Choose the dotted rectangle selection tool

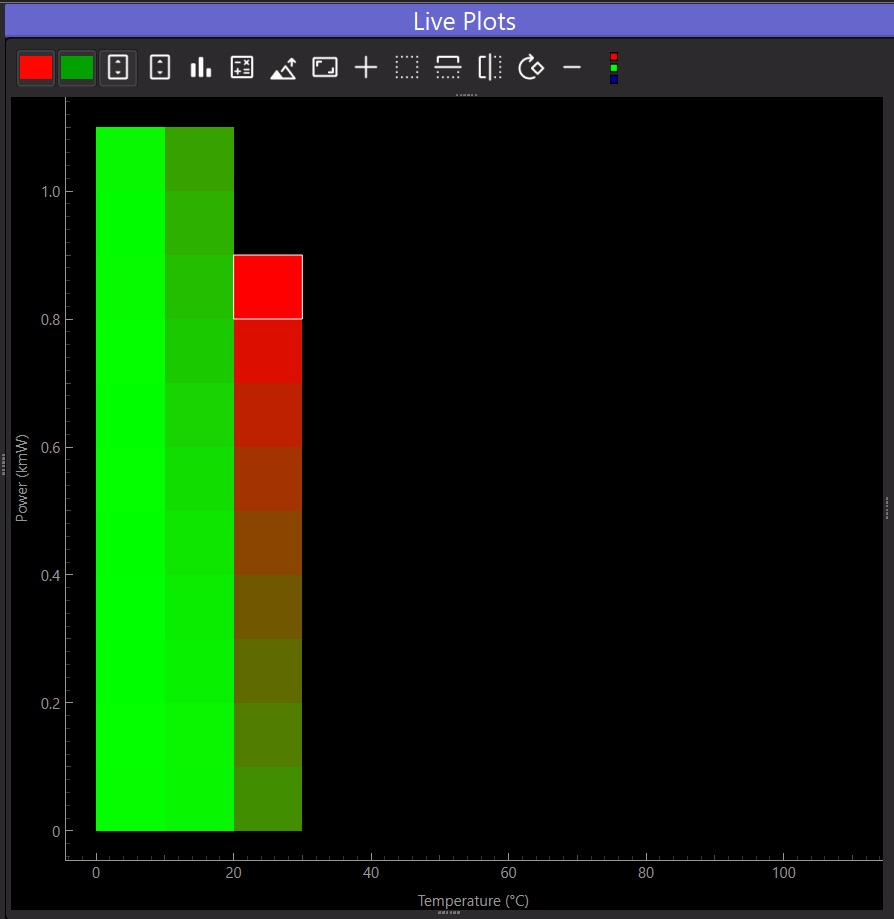tap(407, 68)
